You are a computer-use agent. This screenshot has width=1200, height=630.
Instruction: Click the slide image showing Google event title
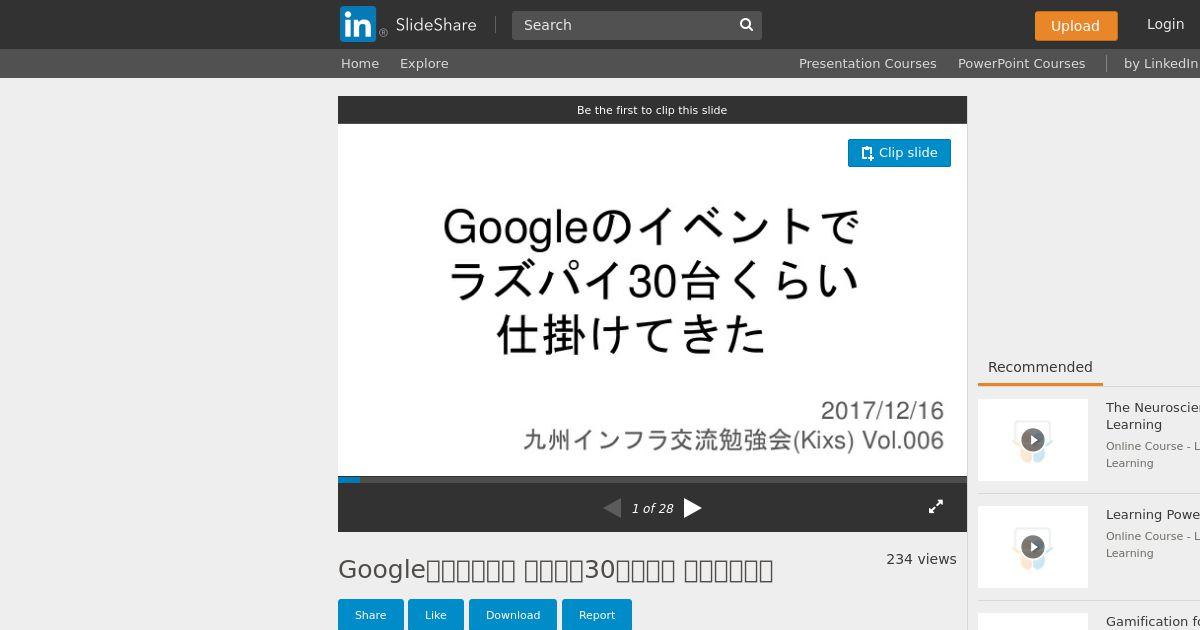pyautogui.click(x=652, y=300)
